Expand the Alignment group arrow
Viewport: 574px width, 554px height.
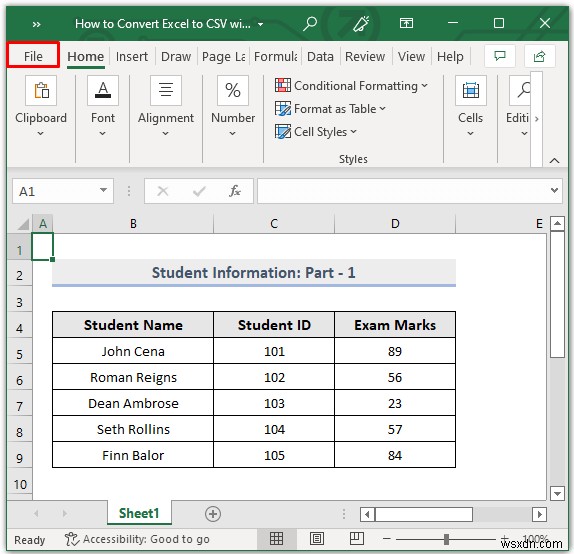click(165, 134)
